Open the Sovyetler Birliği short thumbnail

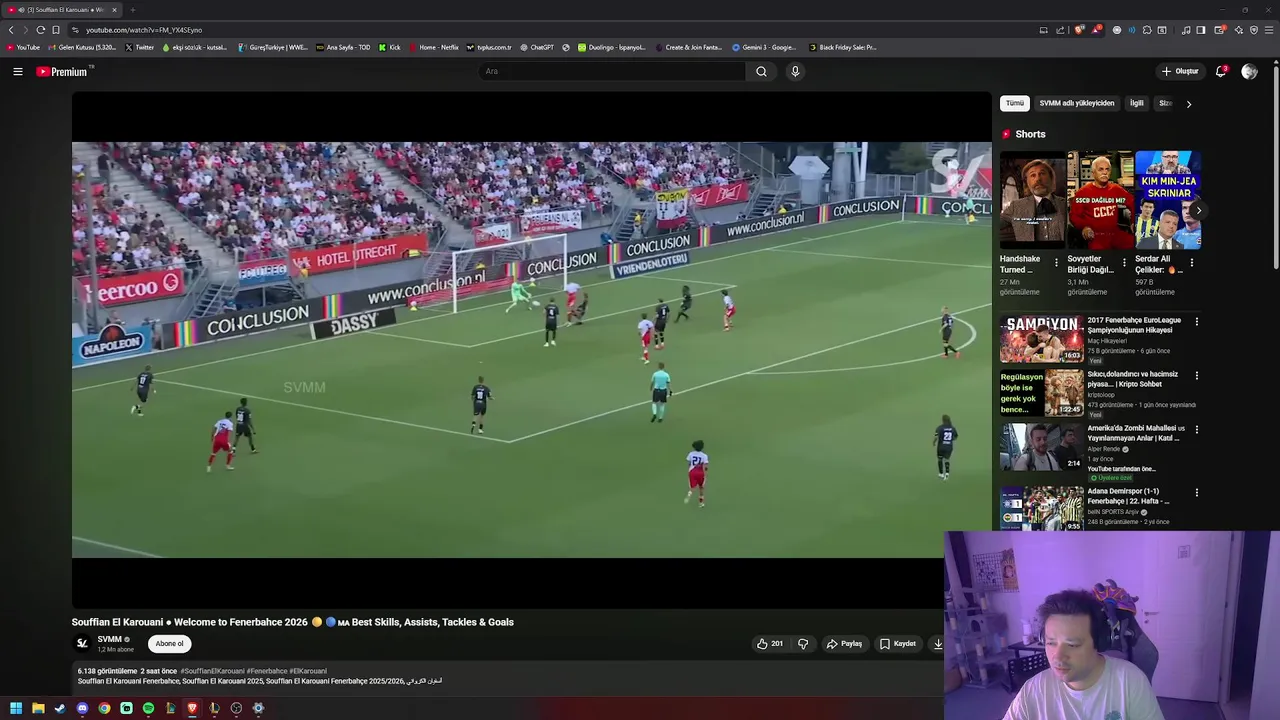tap(1100, 199)
